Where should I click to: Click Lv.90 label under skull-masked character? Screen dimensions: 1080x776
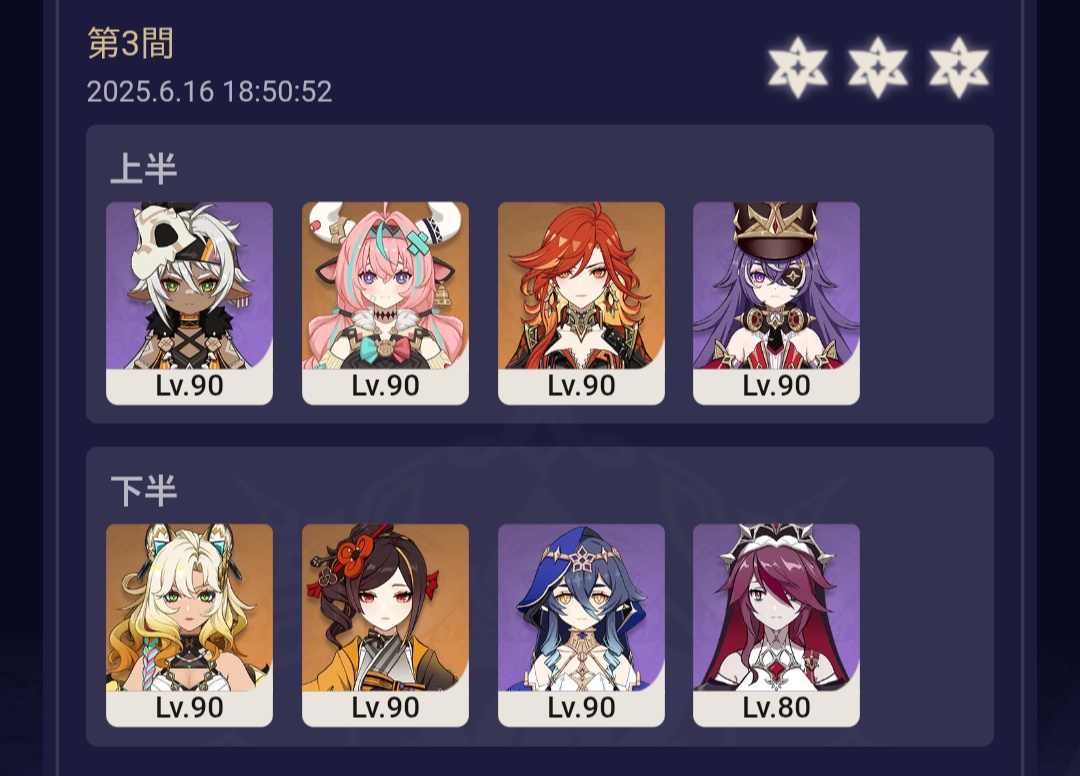tap(189, 386)
